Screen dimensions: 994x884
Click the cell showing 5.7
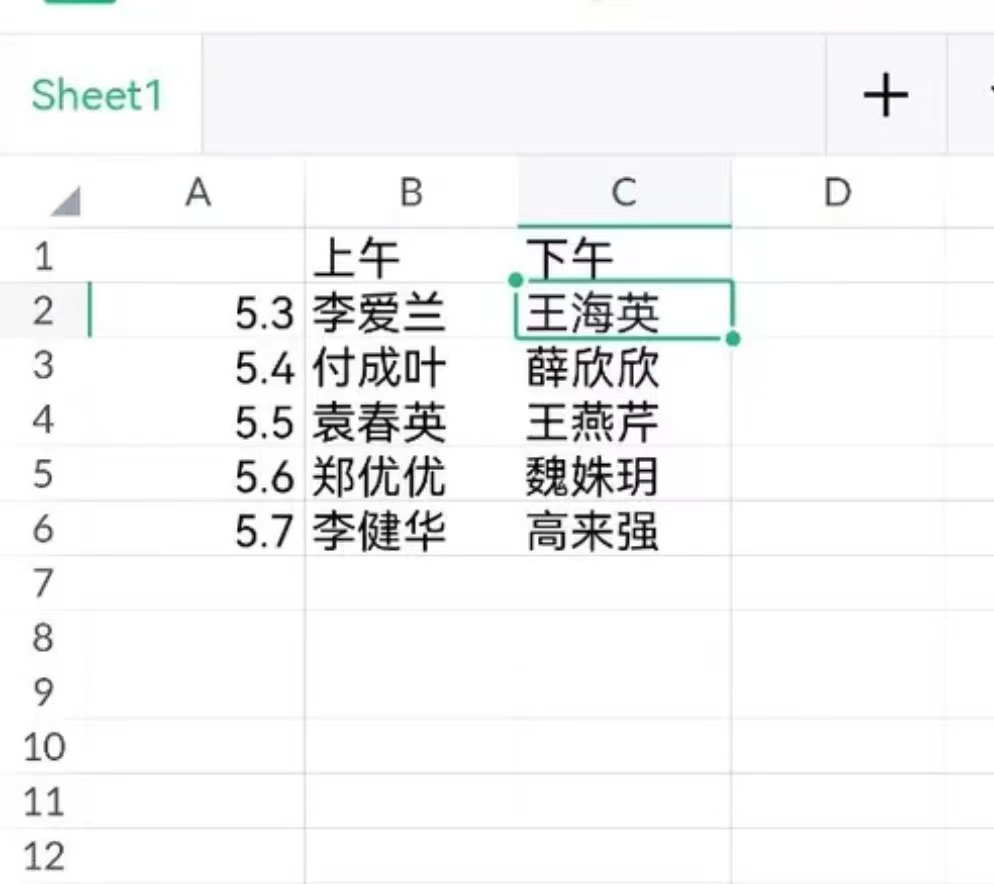(197, 529)
